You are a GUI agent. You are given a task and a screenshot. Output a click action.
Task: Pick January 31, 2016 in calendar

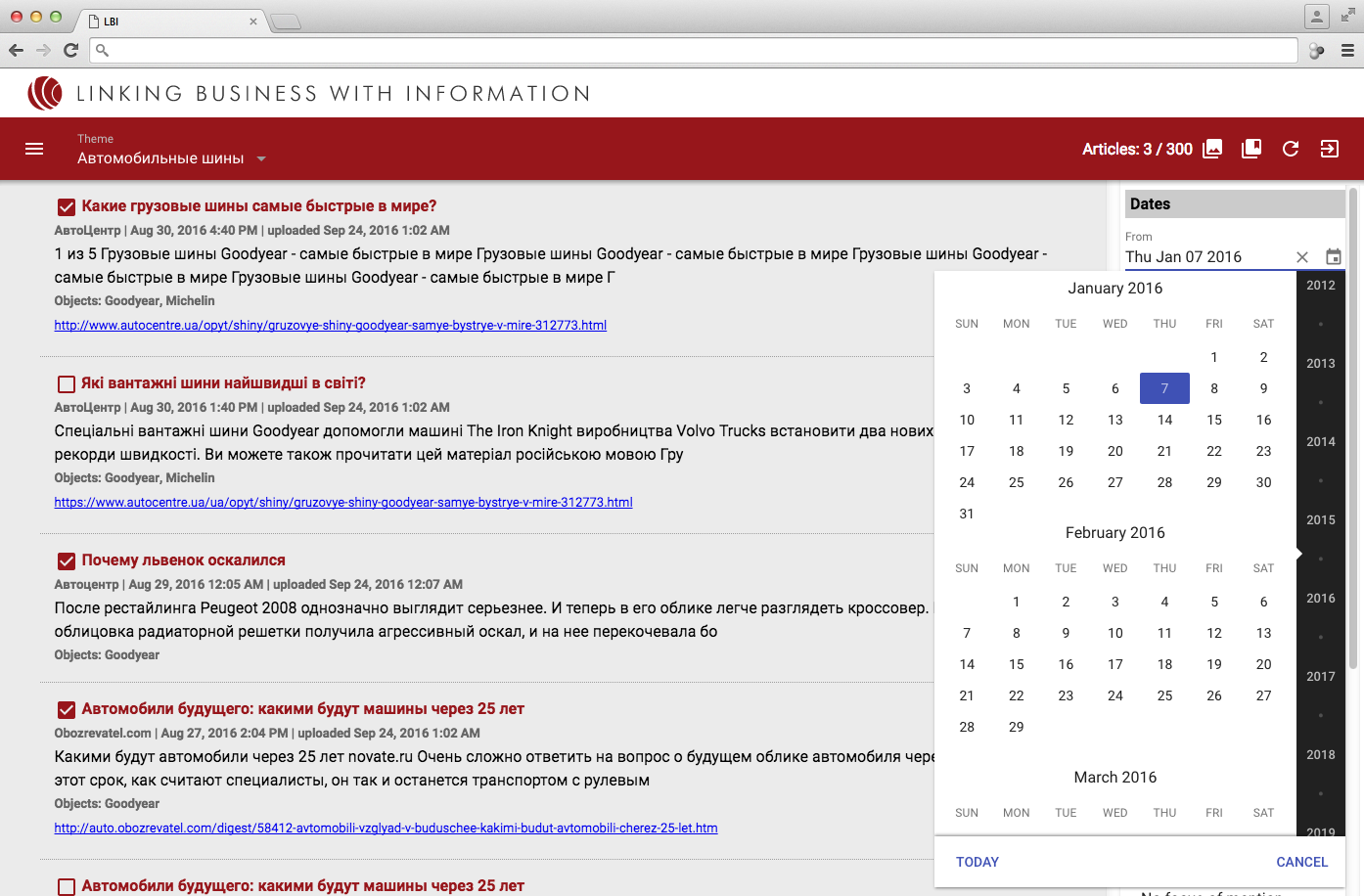[967, 514]
